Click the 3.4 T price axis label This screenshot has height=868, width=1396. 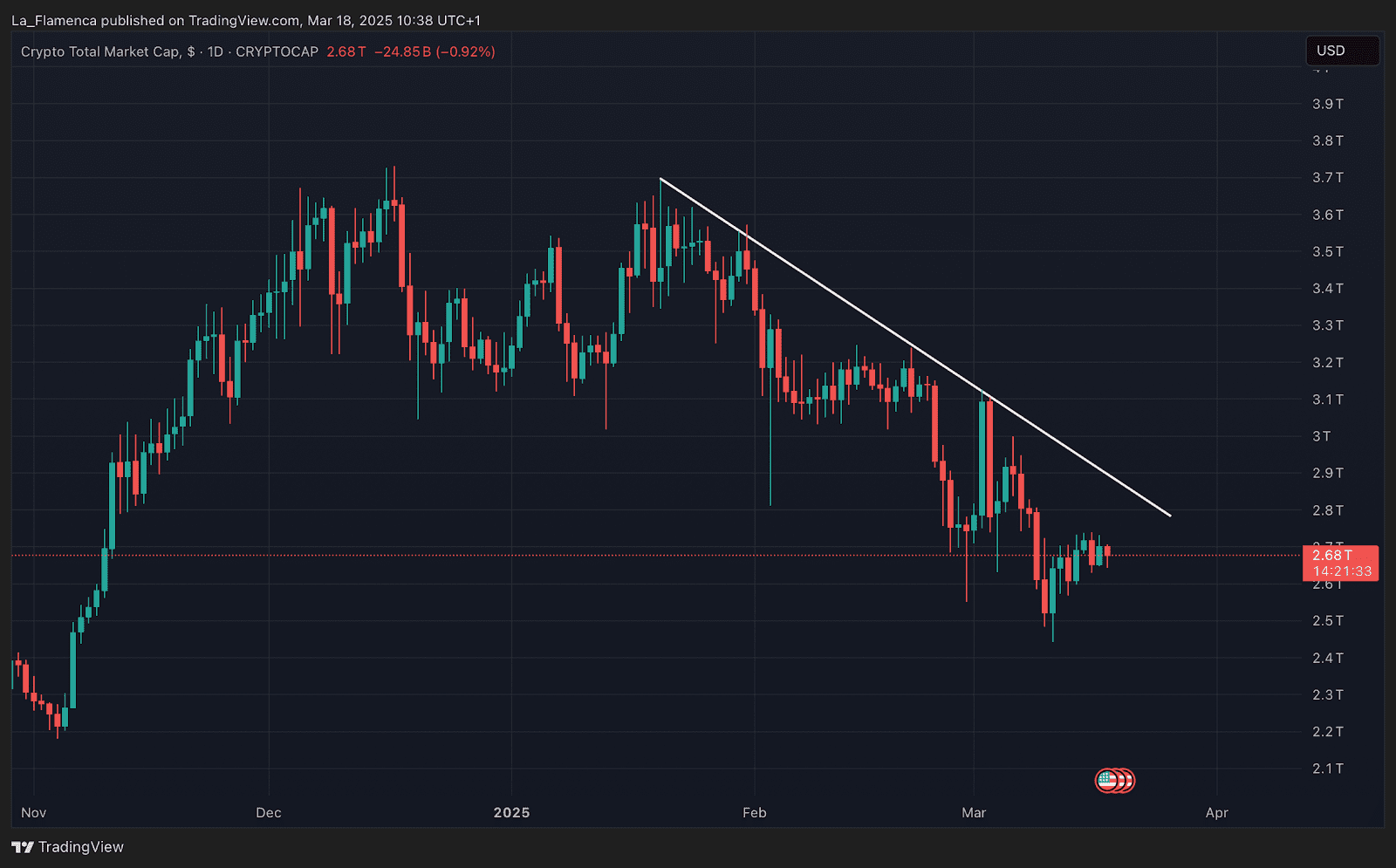[x=1328, y=288]
